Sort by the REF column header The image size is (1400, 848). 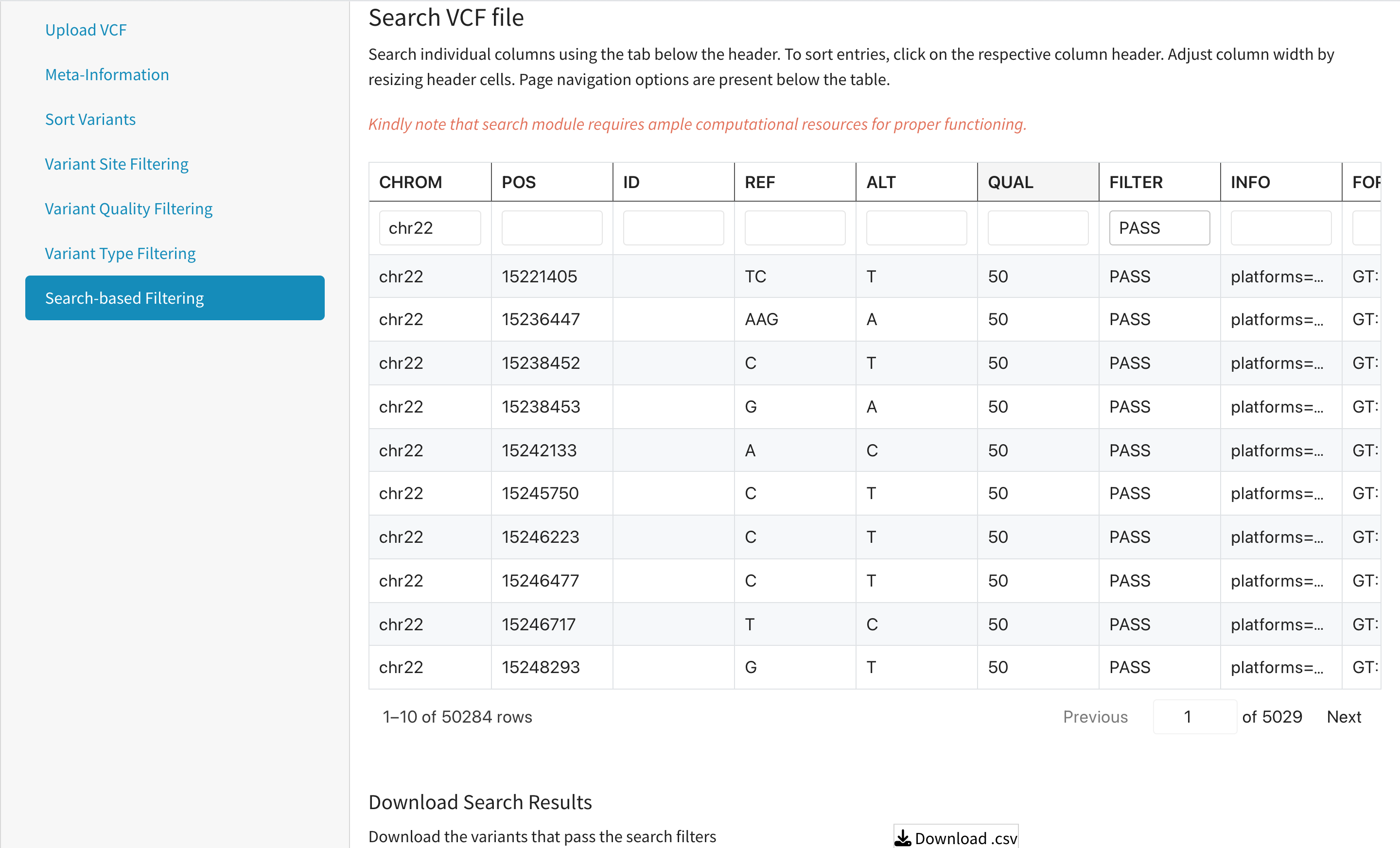(x=795, y=182)
